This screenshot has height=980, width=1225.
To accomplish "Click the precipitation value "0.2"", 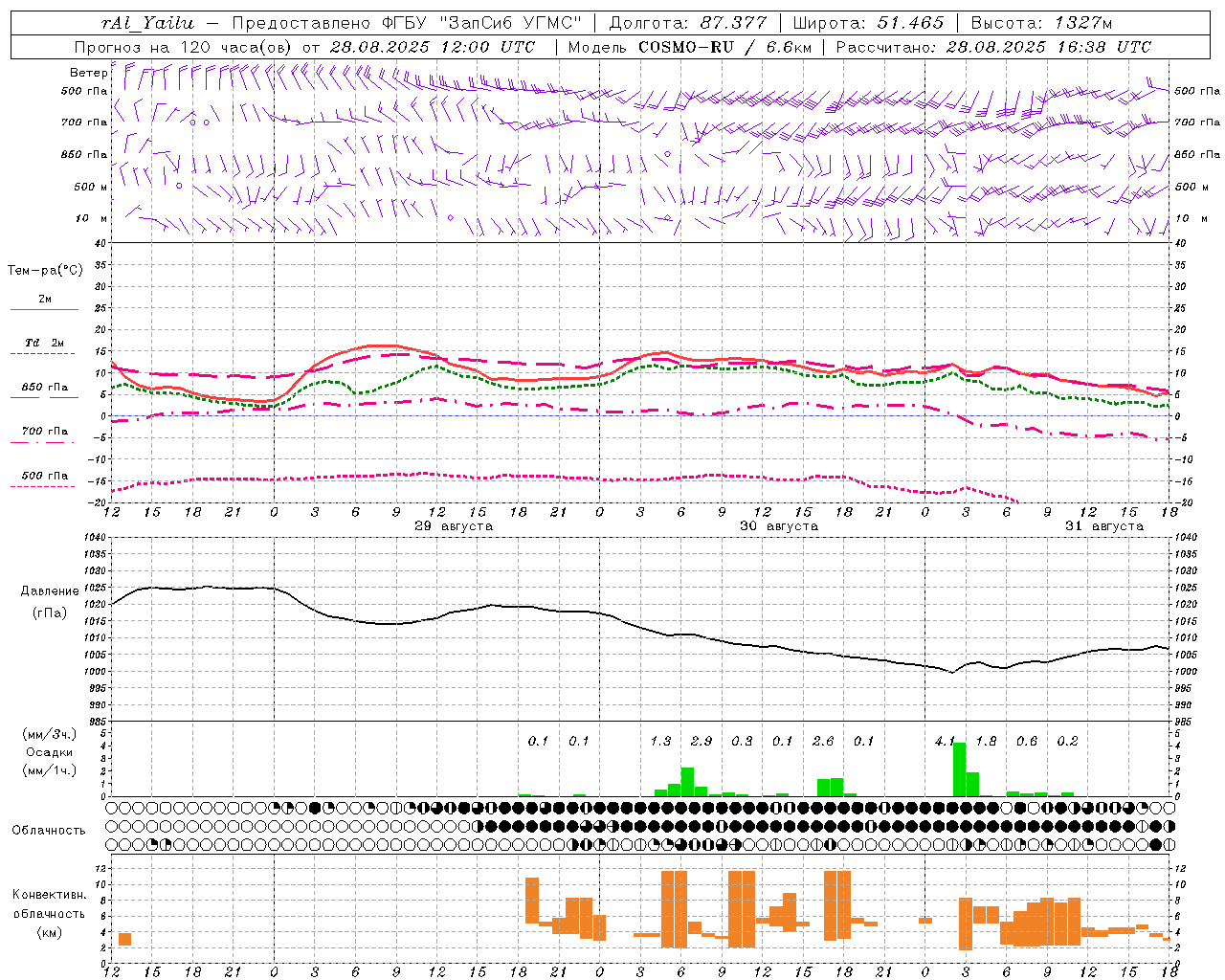I will coord(1067,741).
